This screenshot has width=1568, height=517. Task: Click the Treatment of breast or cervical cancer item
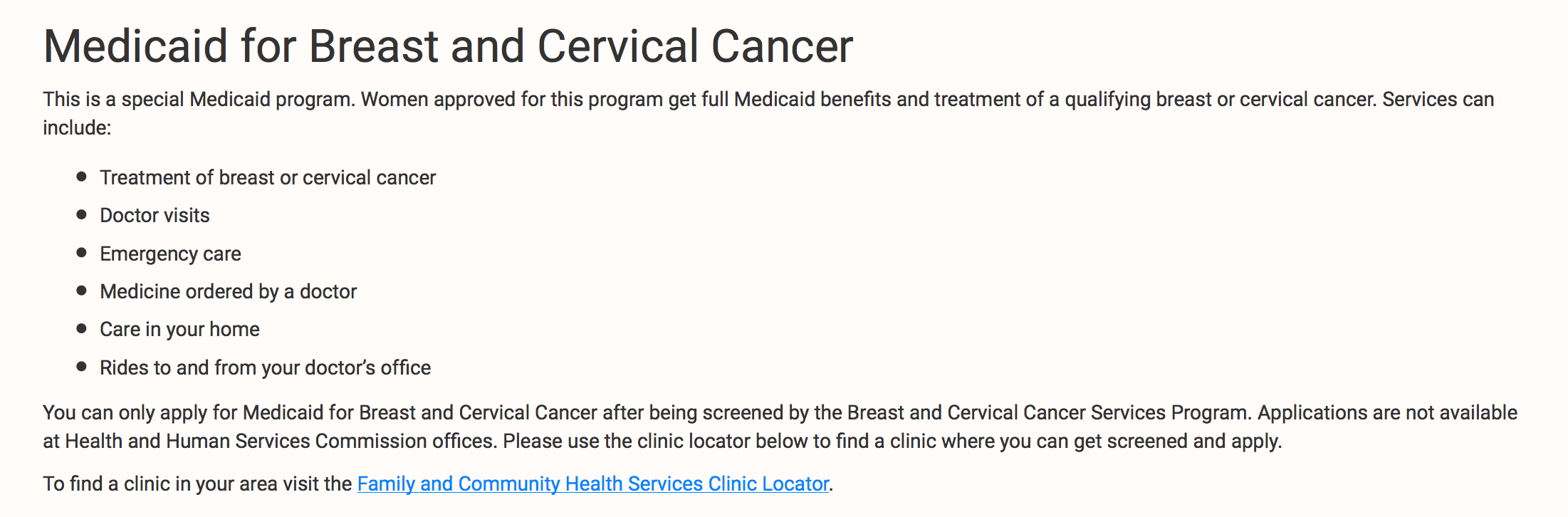click(x=268, y=177)
